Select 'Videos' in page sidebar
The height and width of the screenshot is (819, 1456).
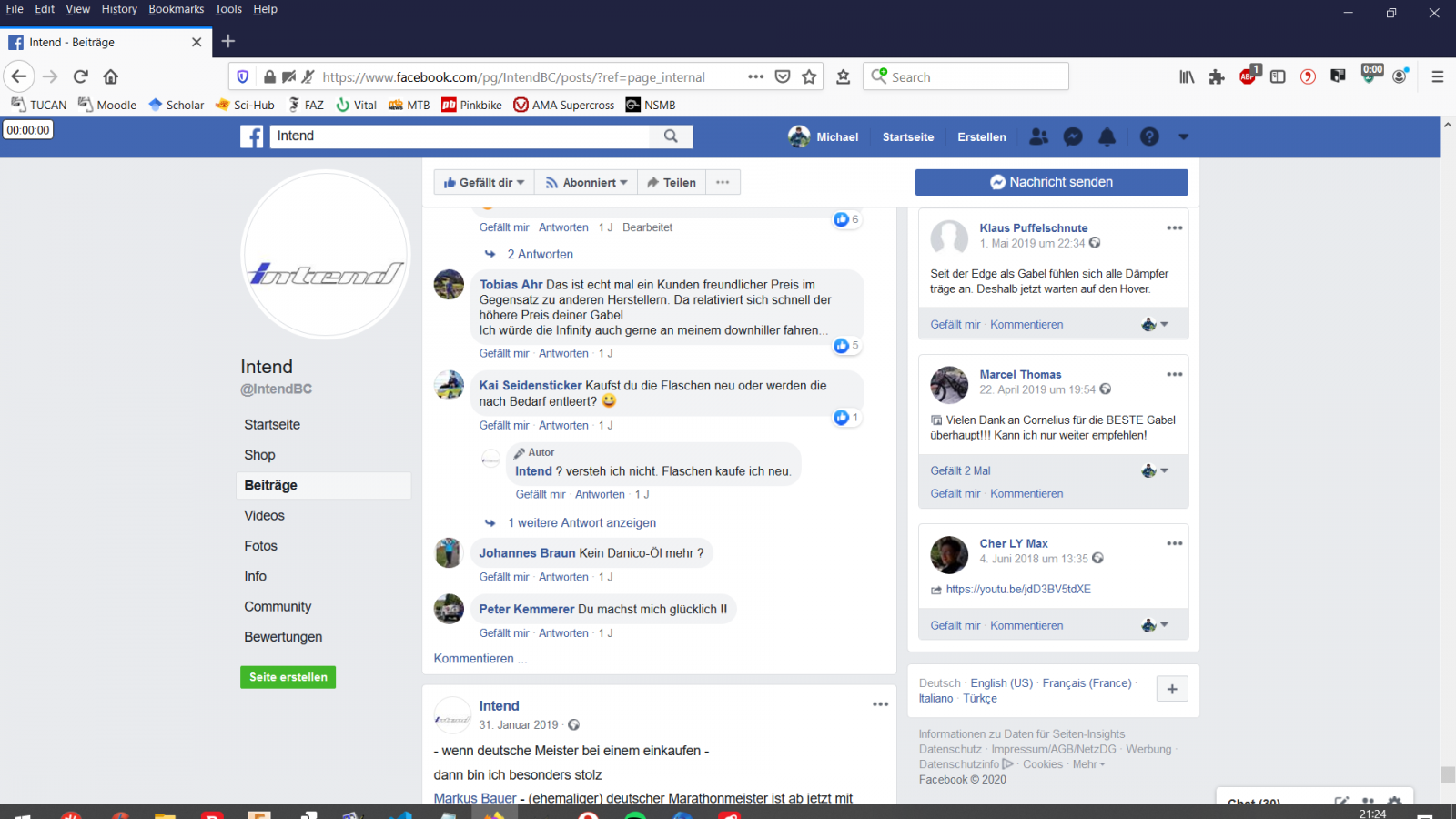pos(264,516)
